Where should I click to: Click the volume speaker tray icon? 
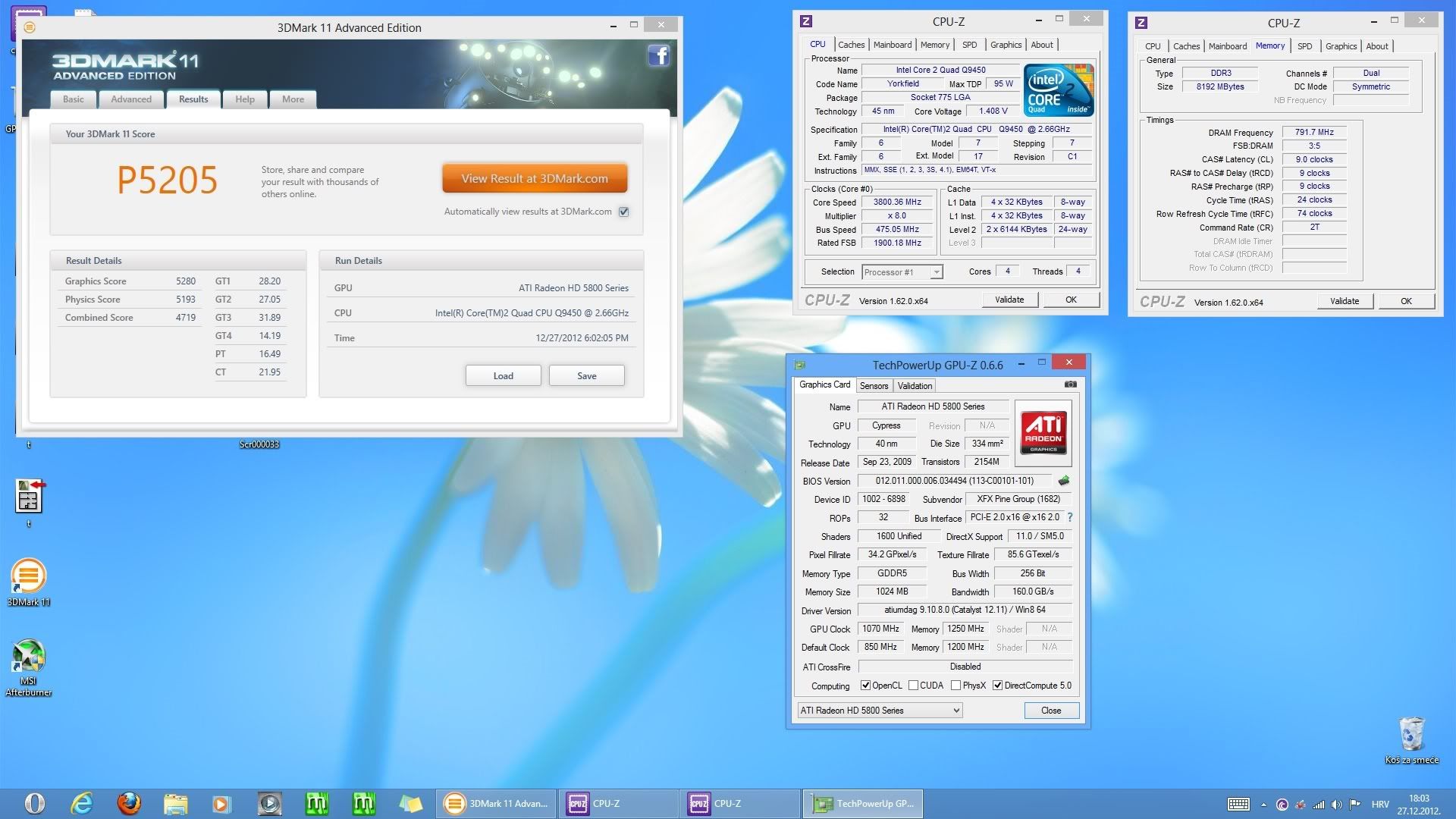pos(1335,805)
